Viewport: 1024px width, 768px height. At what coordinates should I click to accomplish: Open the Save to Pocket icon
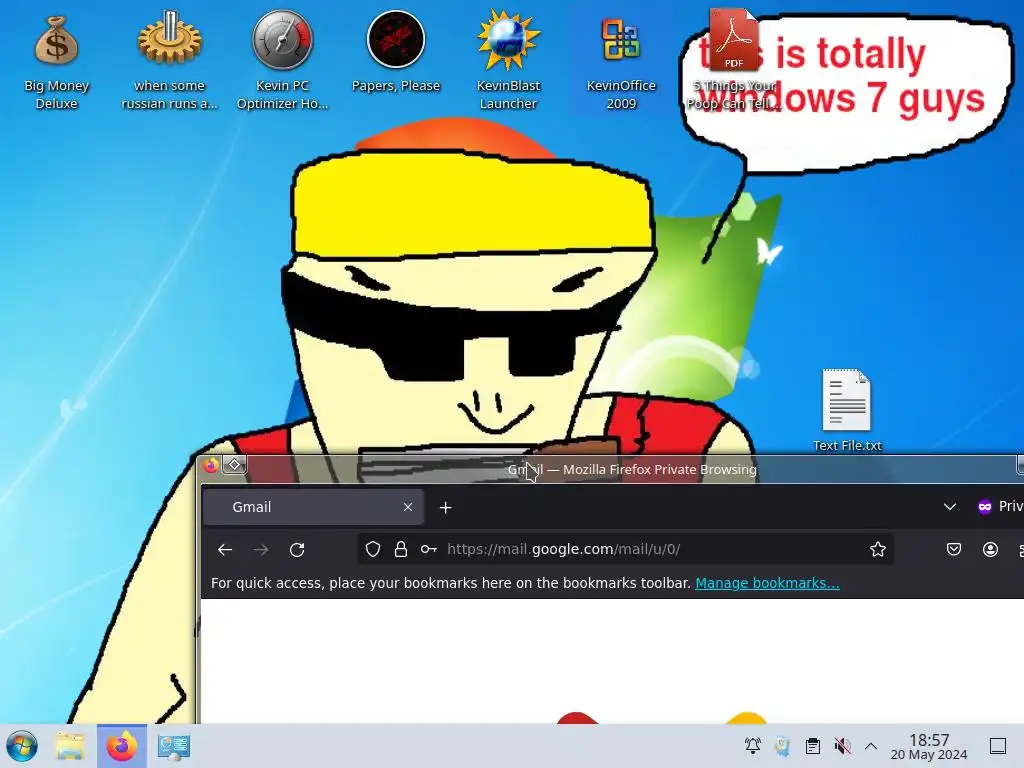(953, 549)
